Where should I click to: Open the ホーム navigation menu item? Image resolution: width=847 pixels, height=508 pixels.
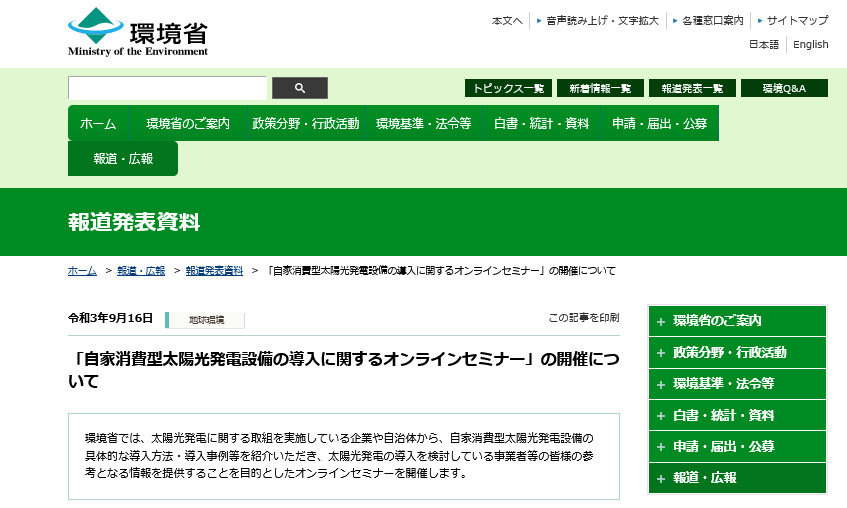(98, 124)
